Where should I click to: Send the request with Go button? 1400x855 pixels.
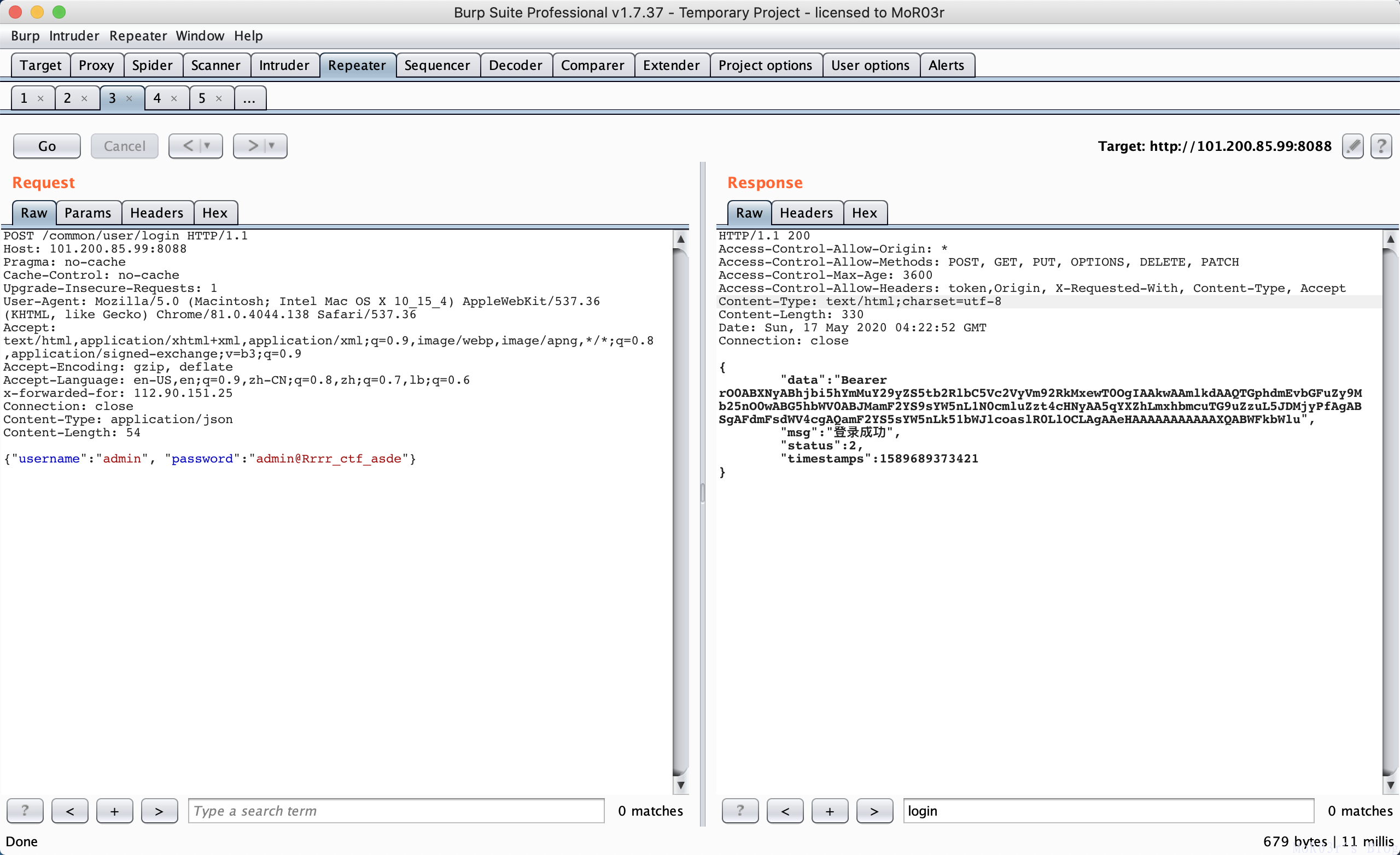(x=47, y=146)
